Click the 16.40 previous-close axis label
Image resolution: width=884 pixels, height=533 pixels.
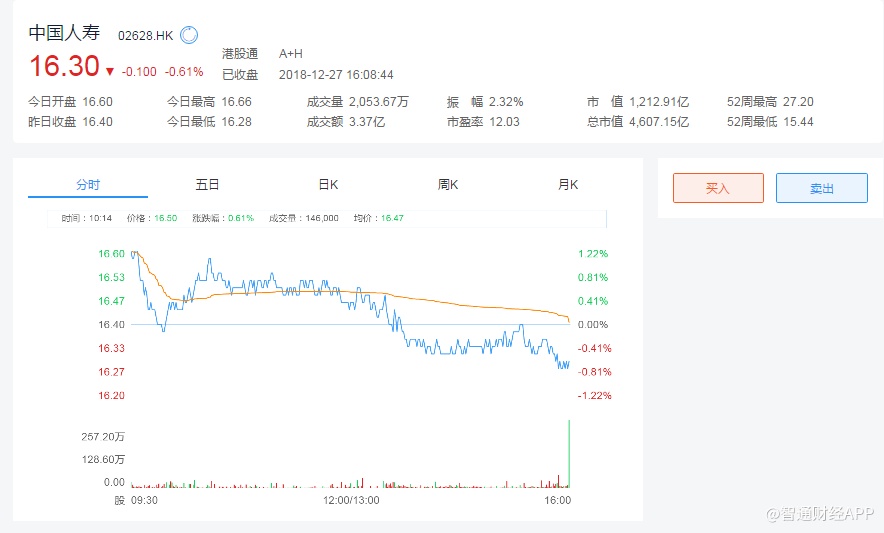tap(111, 325)
